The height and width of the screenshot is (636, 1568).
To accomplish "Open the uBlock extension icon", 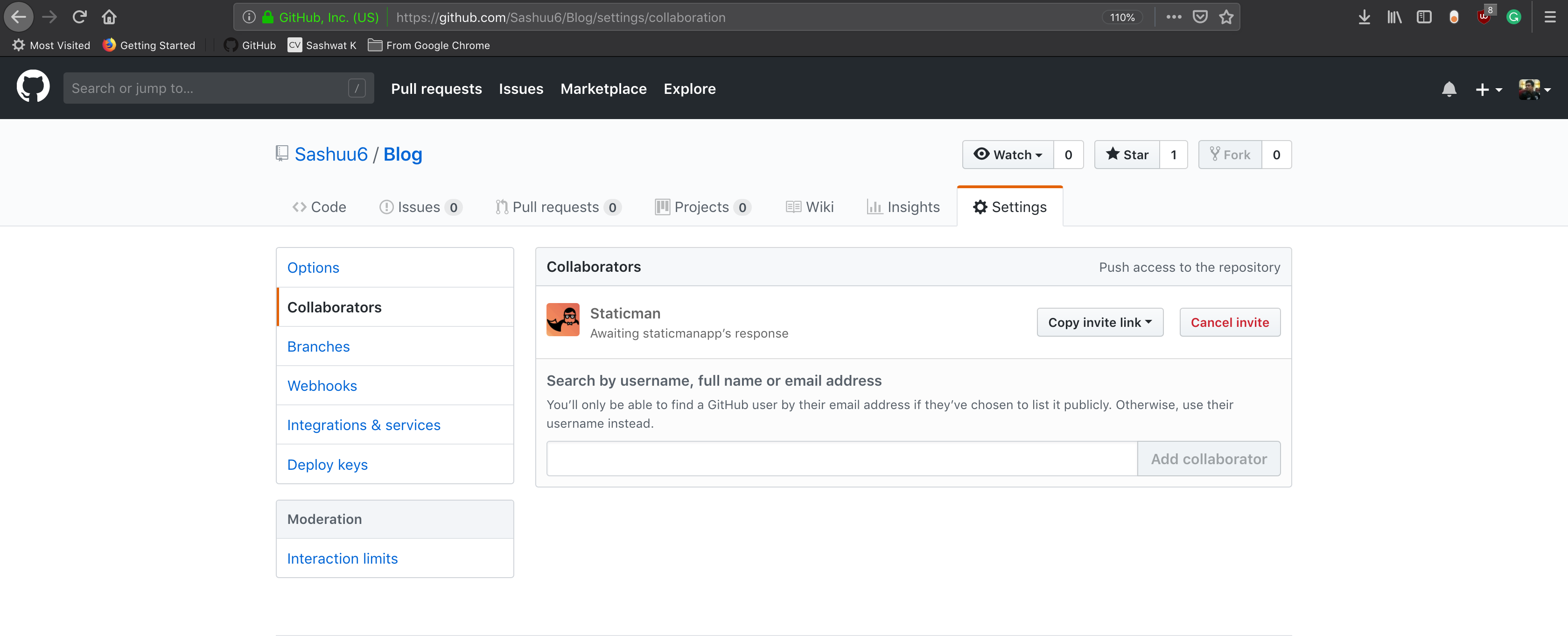I will tap(1484, 16).
